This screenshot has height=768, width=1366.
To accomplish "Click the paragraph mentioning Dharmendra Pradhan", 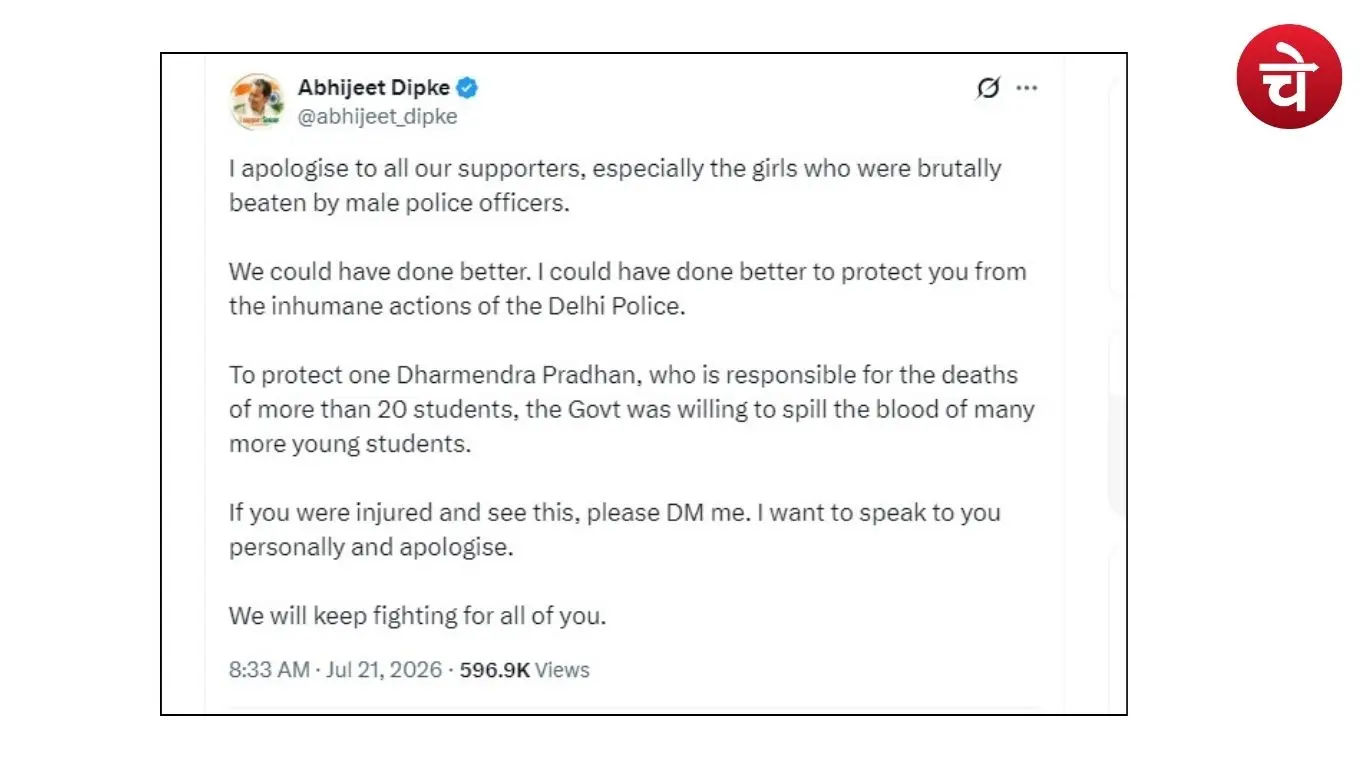I will (x=632, y=409).
